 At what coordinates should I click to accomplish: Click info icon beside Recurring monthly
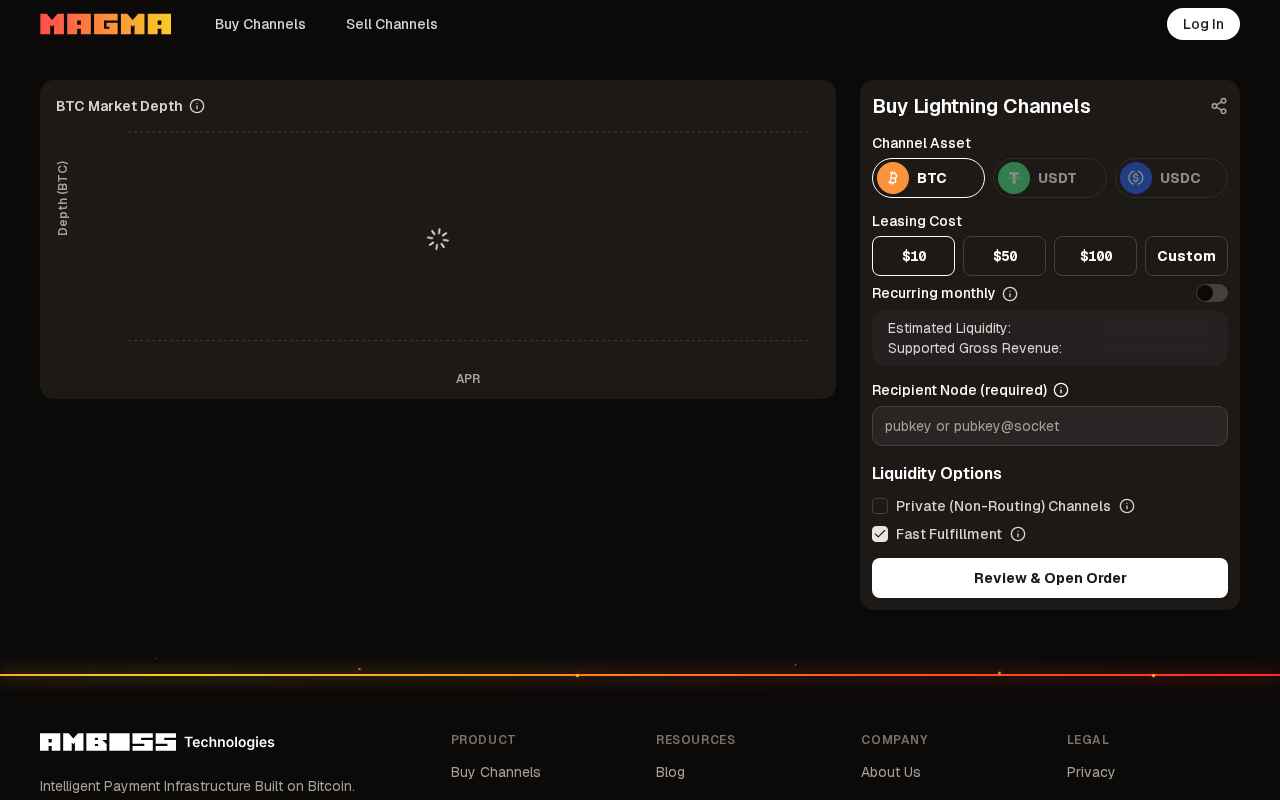click(x=1010, y=294)
